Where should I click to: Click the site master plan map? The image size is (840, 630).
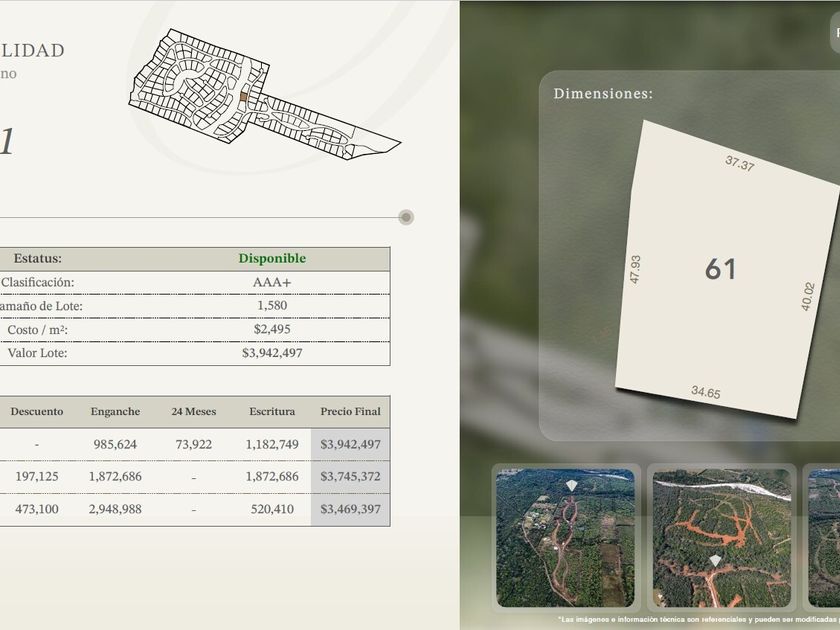pyautogui.click(x=265, y=94)
